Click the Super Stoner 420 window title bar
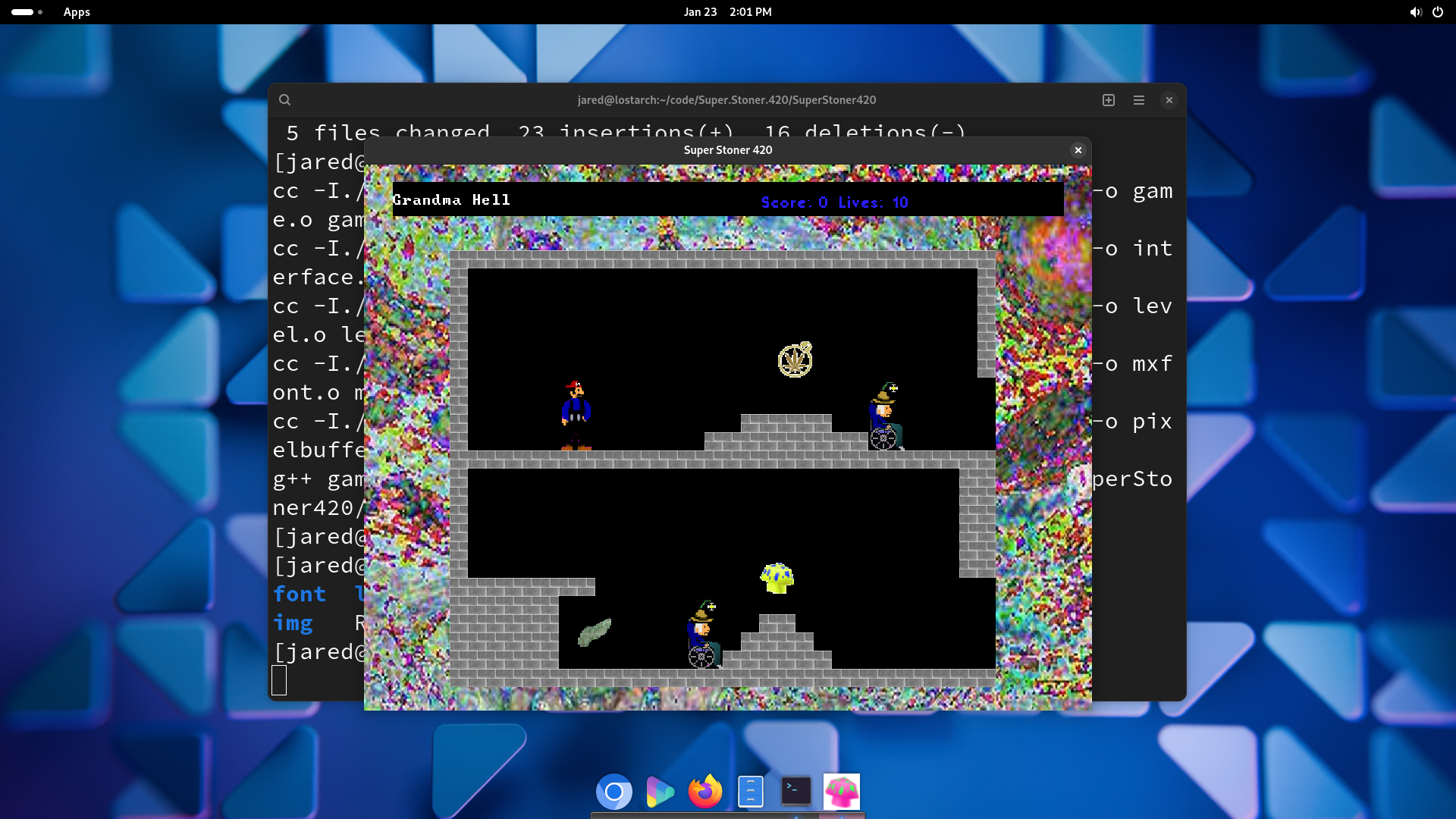Viewport: 1456px width, 819px height. 728,150
